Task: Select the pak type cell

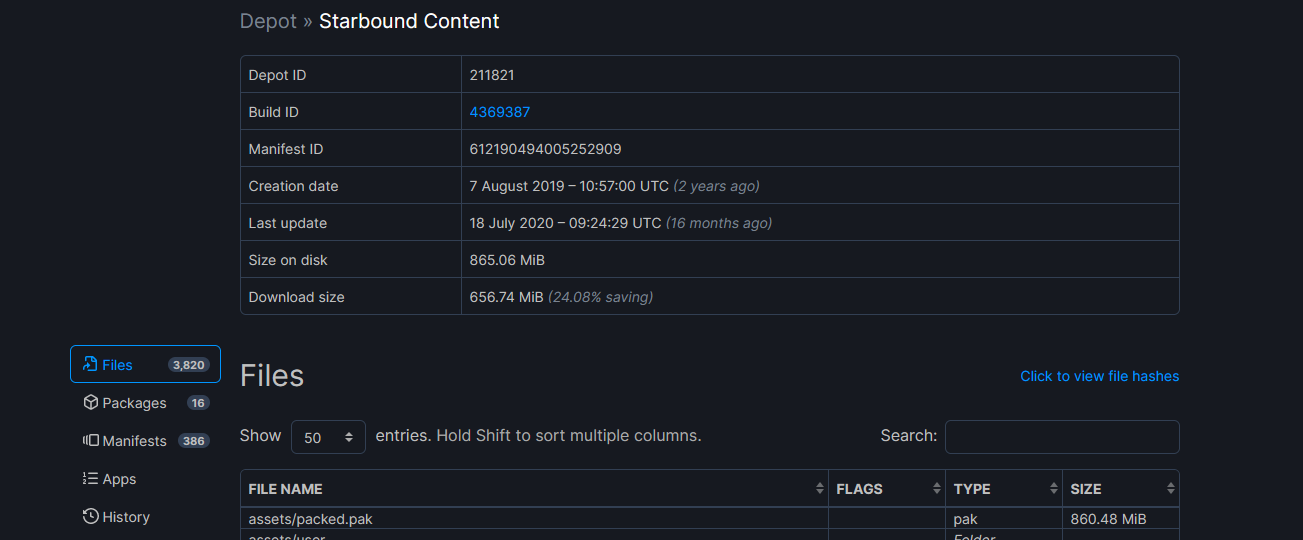Action: click(966, 519)
